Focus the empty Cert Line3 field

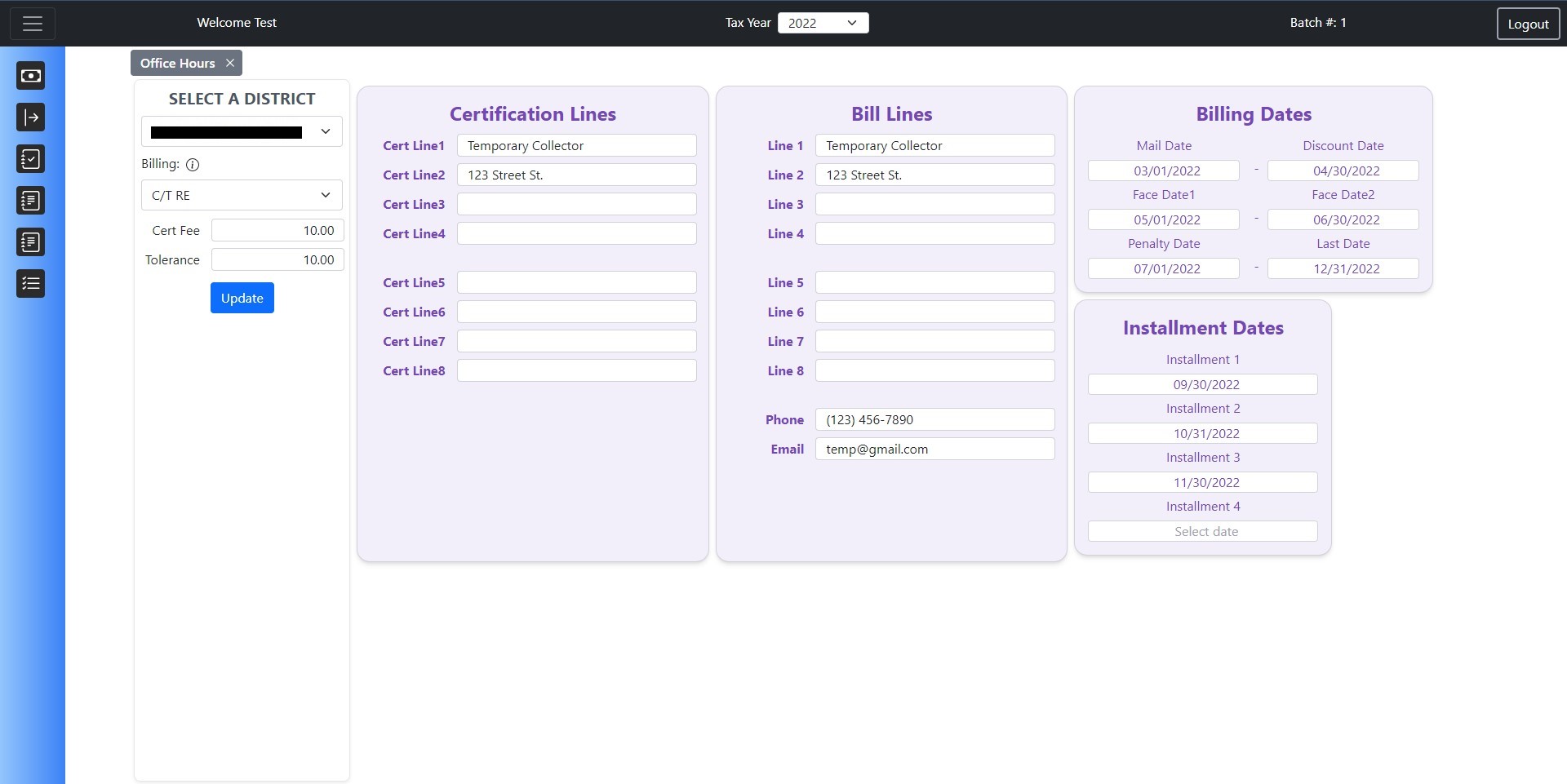[577, 204]
